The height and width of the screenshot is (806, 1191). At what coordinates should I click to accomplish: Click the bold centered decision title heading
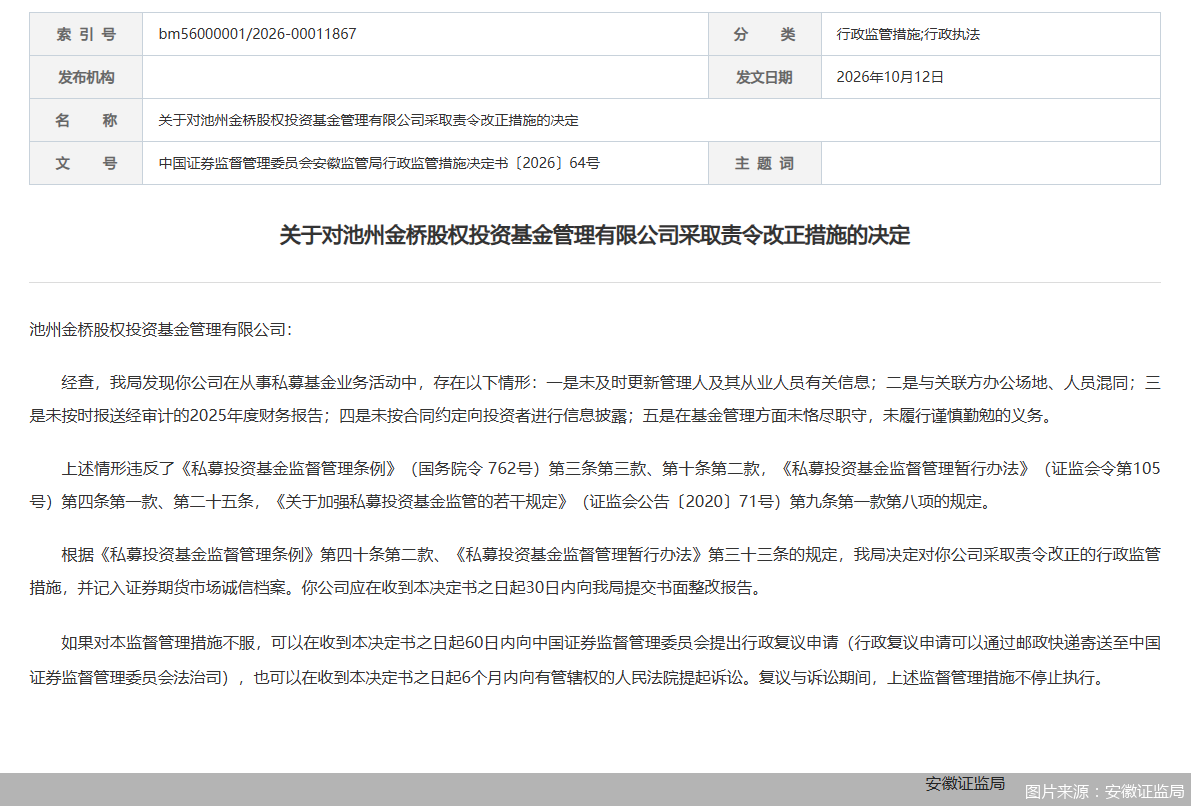(595, 235)
